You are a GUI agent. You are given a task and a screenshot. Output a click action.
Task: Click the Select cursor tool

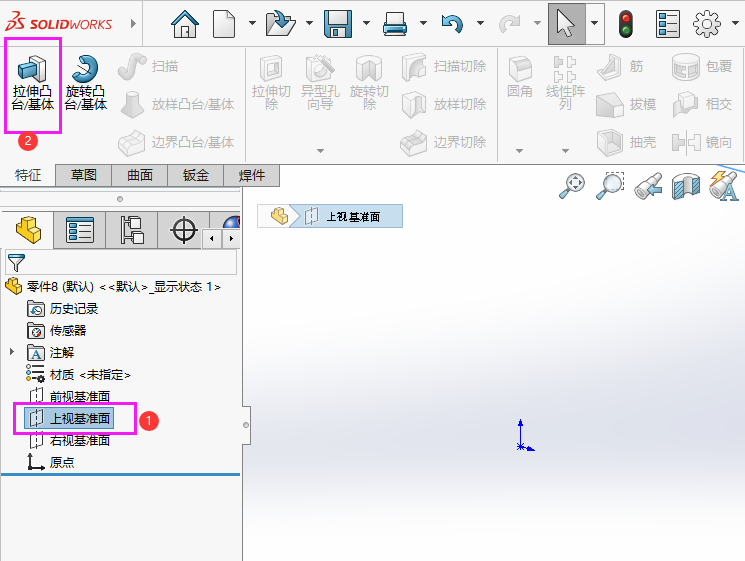566,23
